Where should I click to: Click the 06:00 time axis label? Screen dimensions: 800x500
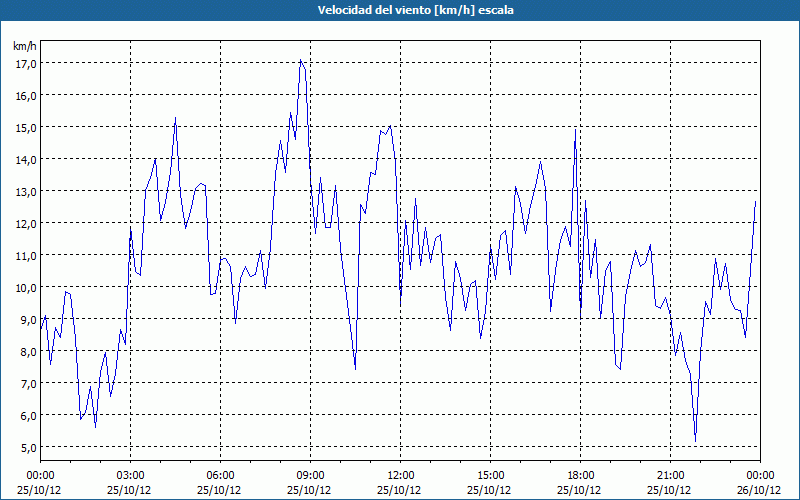click(x=220, y=476)
